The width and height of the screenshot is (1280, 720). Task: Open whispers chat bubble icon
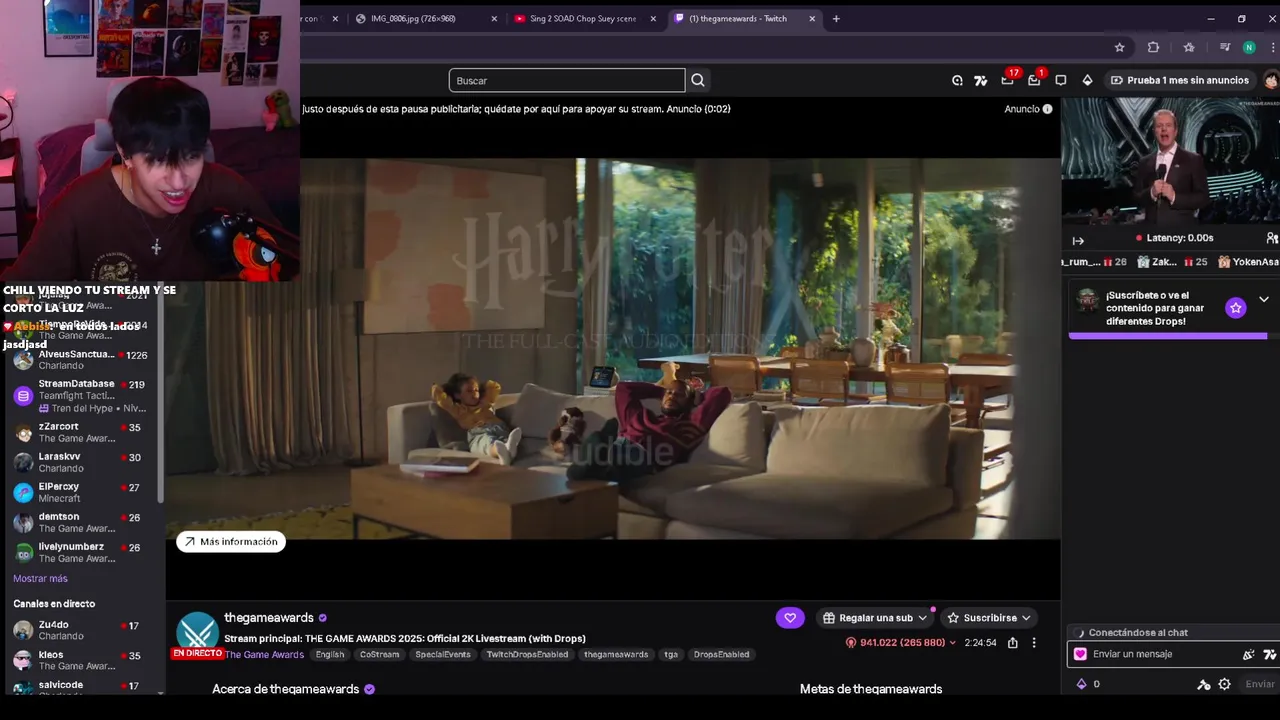(x=1061, y=80)
